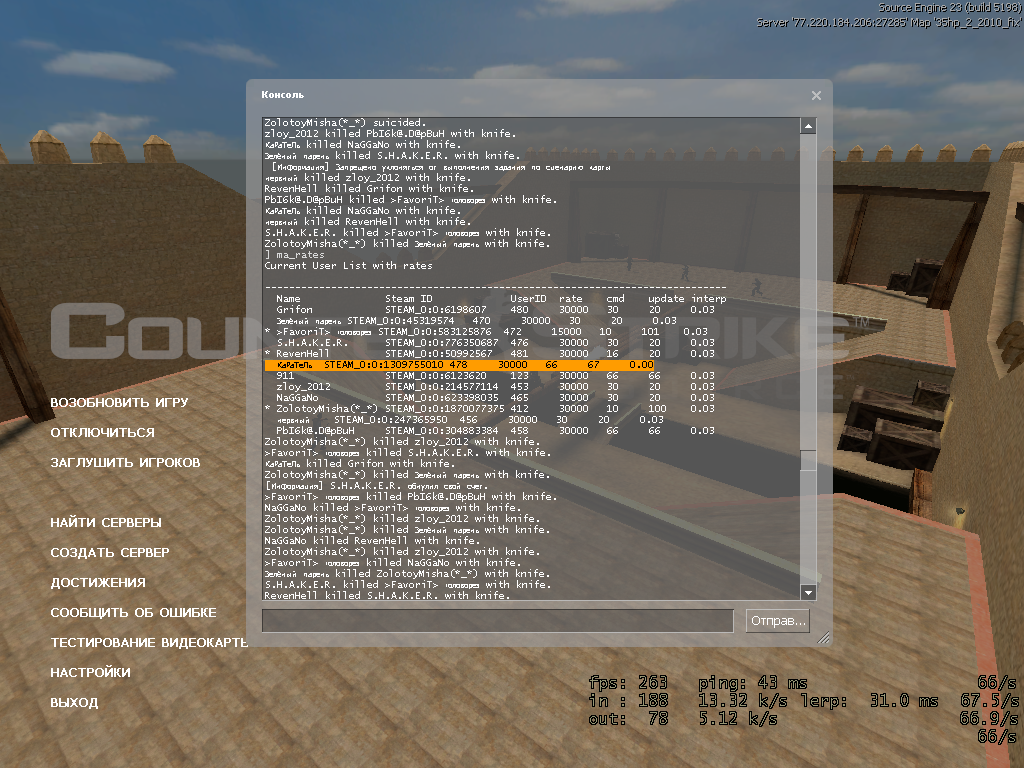
Task: Click the Server address and Map info line
Action: pyautogui.click(x=889, y=23)
